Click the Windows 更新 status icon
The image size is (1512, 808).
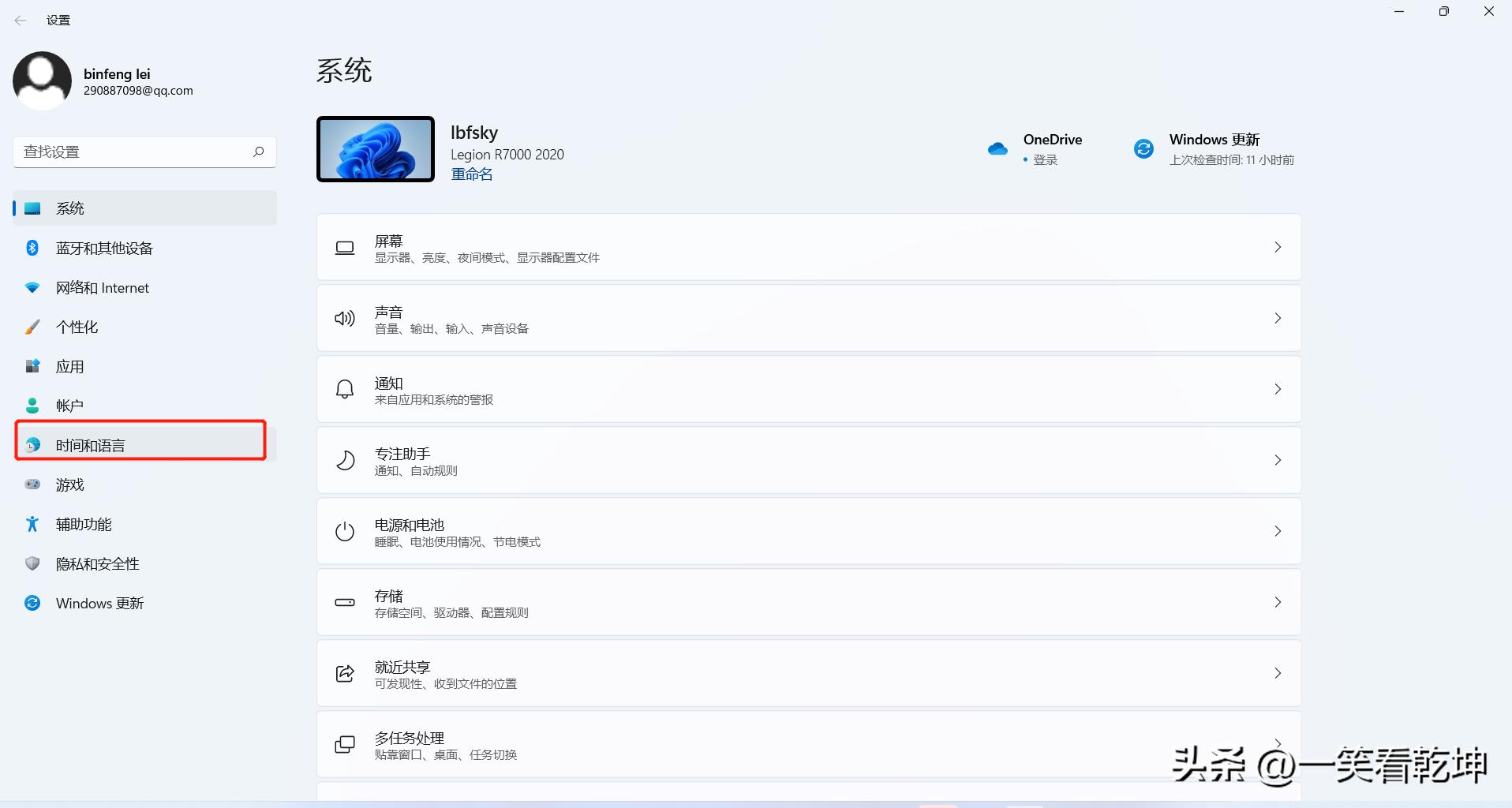(x=1143, y=148)
